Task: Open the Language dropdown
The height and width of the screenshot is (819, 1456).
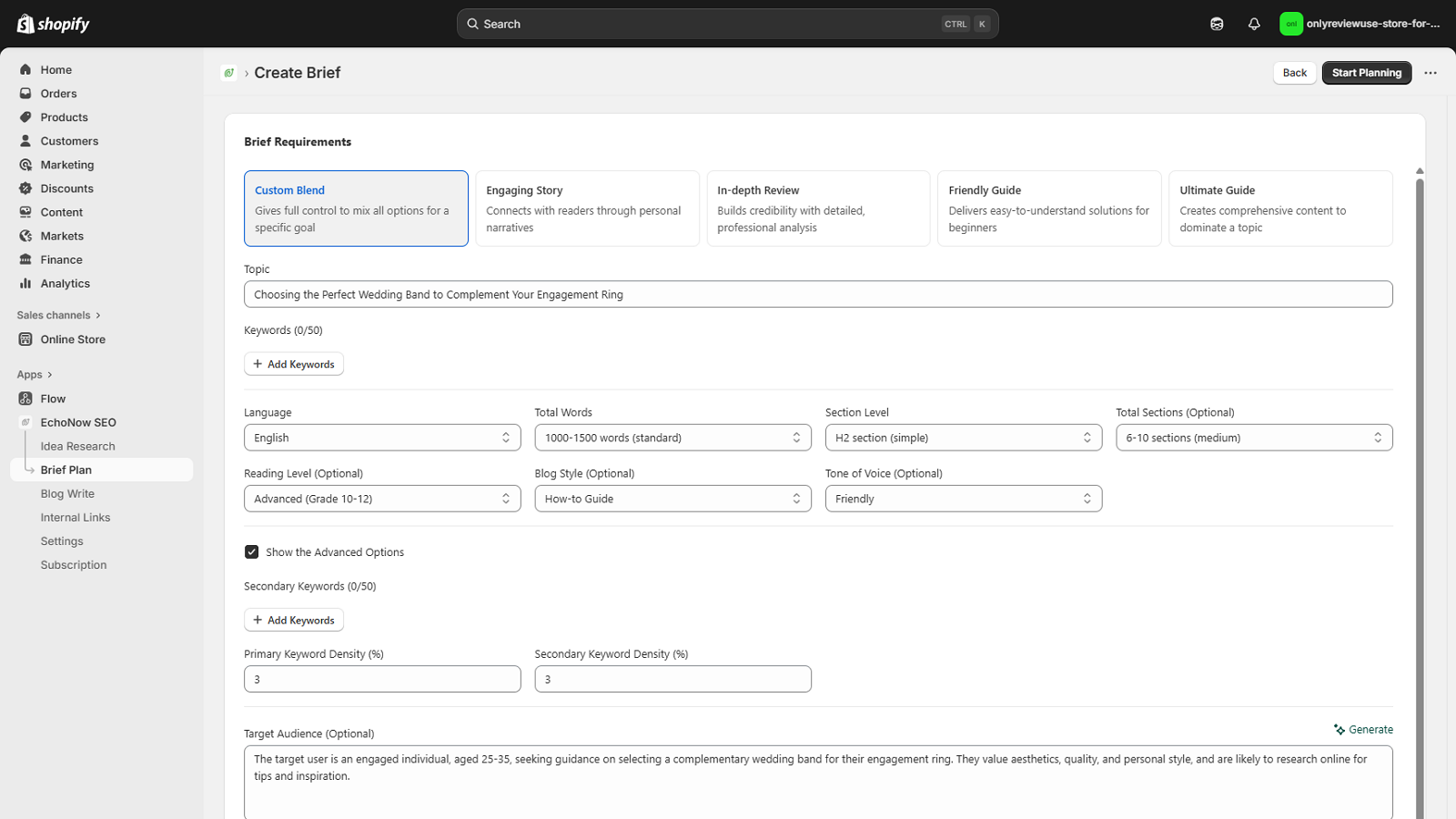Action: (381, 437)
